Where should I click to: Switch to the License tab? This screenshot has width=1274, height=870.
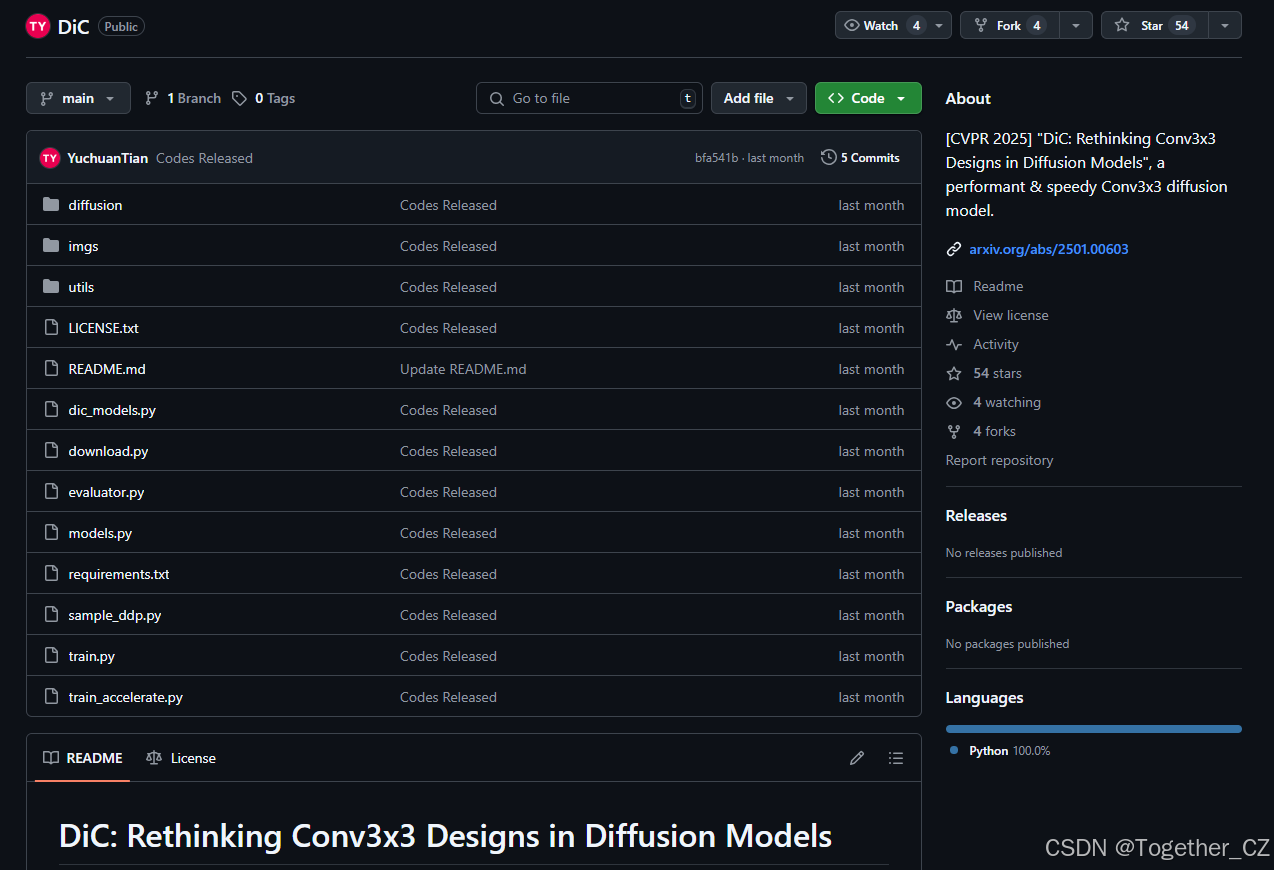click(181, 758)
